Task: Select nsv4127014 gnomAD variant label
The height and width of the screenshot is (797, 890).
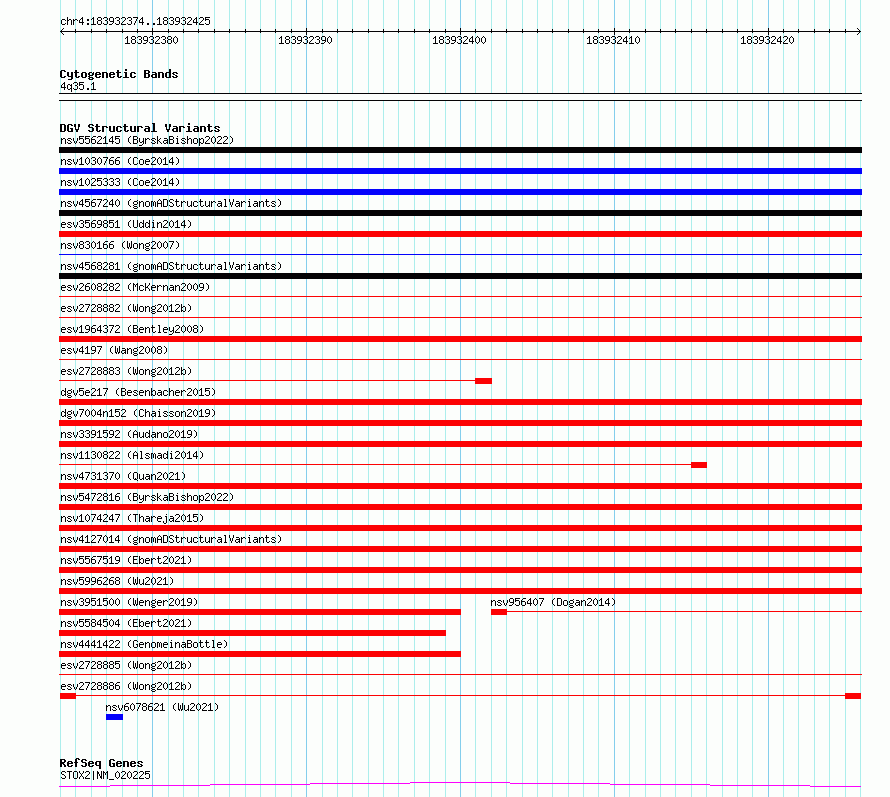Action: 171,539
